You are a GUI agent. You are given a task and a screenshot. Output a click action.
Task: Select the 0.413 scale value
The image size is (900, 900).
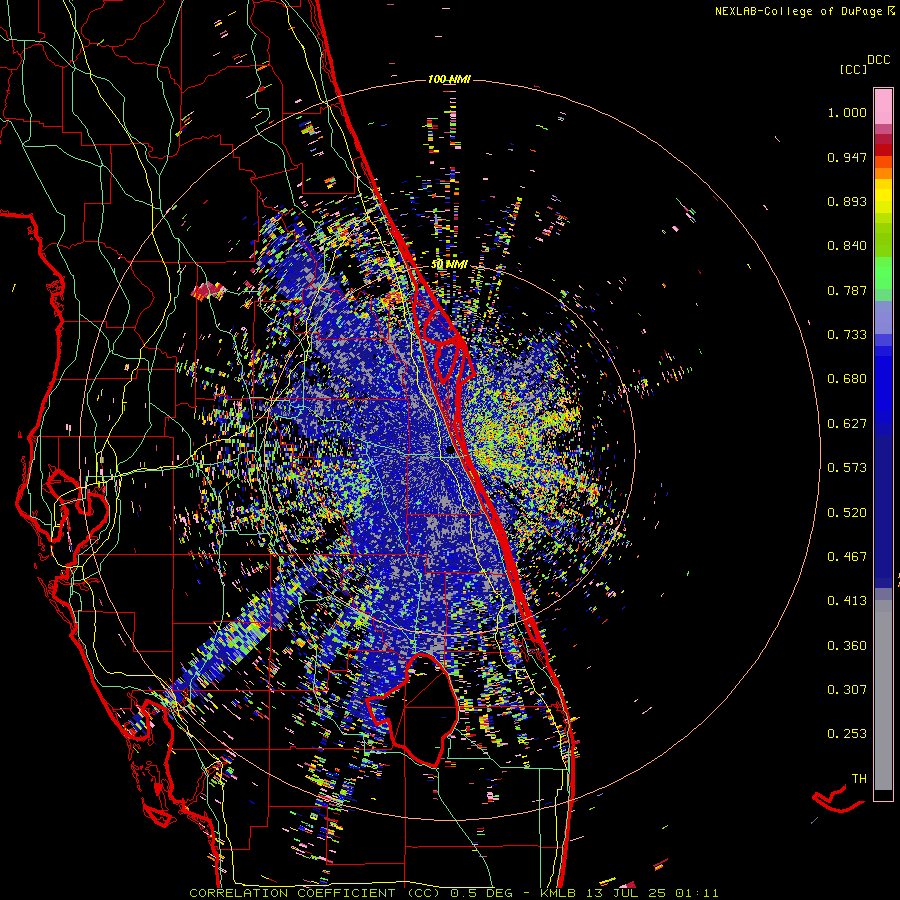tap(847, 601)
